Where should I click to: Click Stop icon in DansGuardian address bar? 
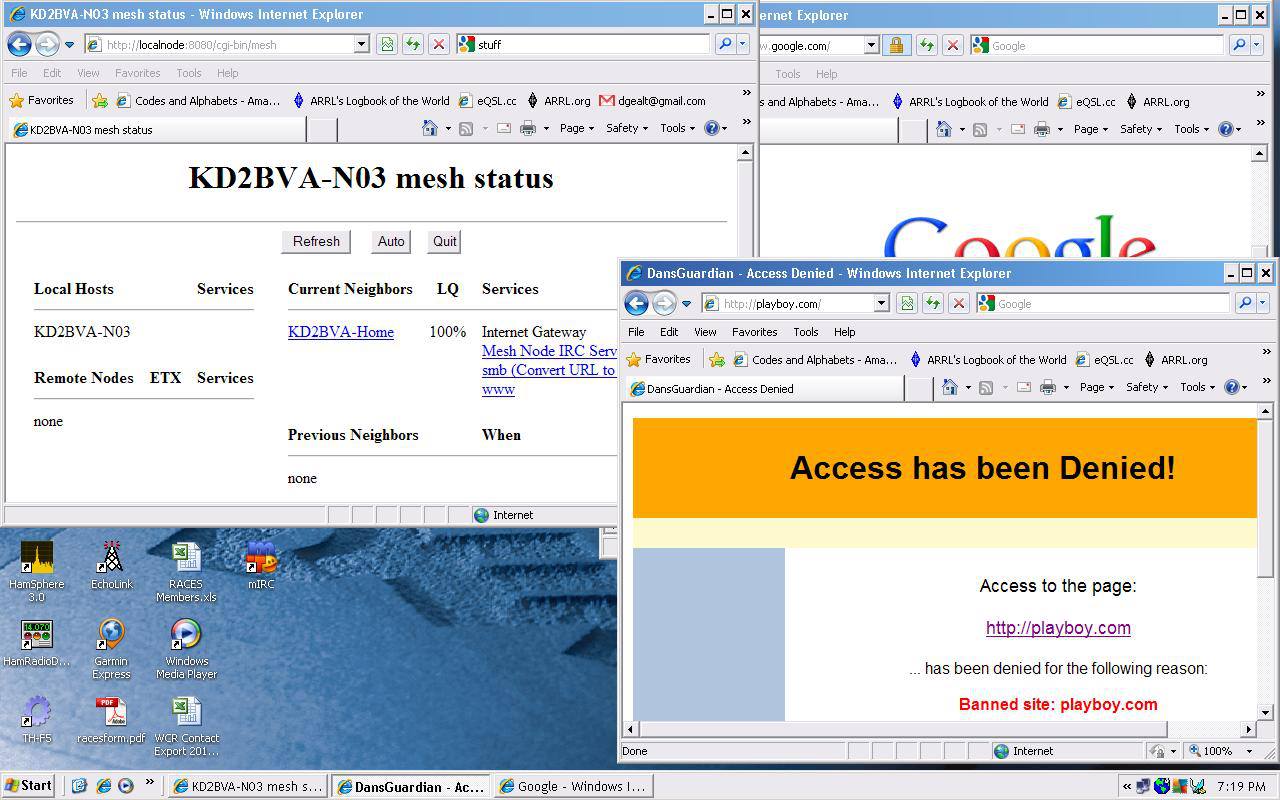click(958, 303)
